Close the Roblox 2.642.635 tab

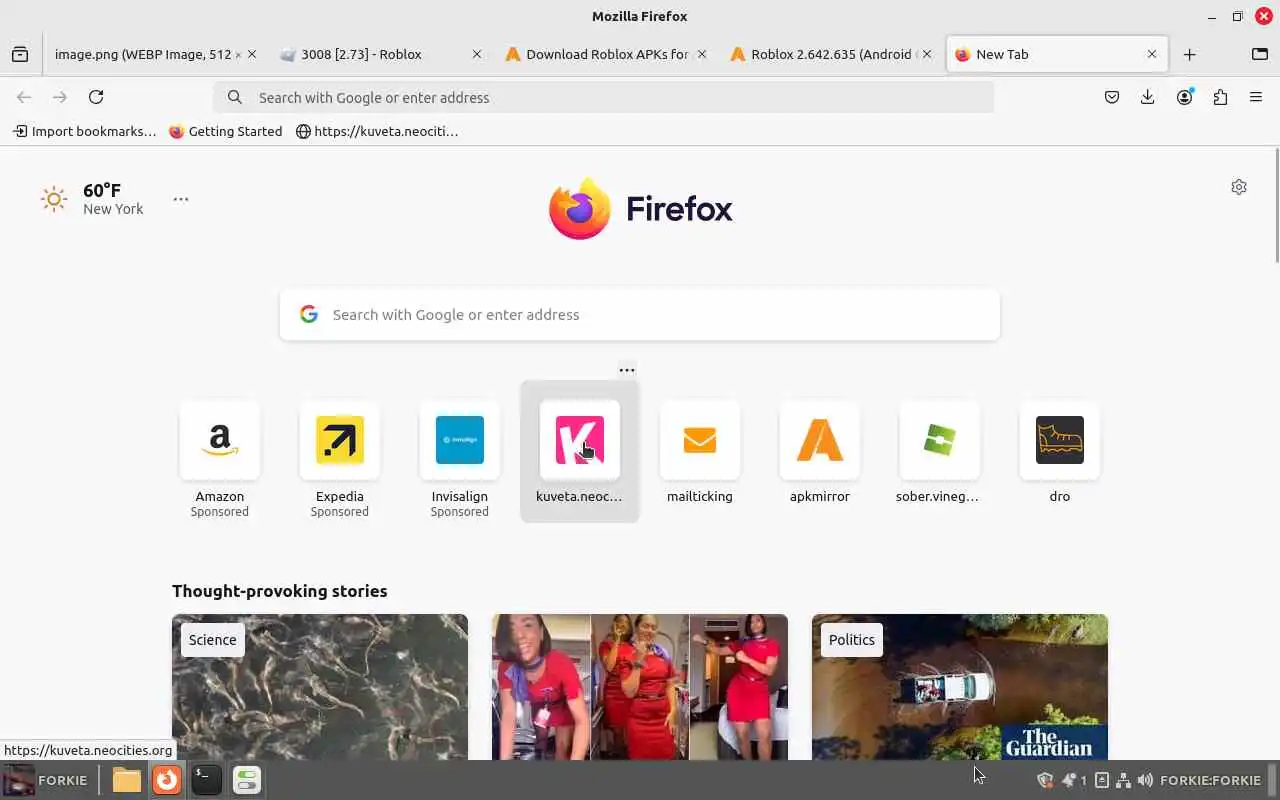(927, 55)
